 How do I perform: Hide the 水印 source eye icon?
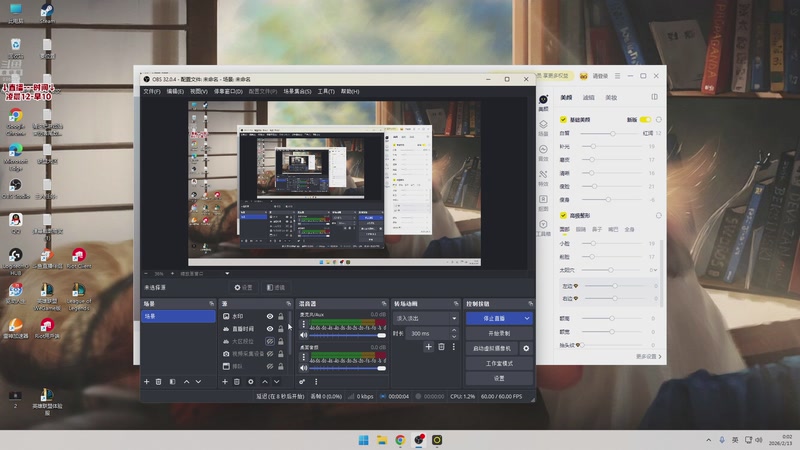(270, 316)
